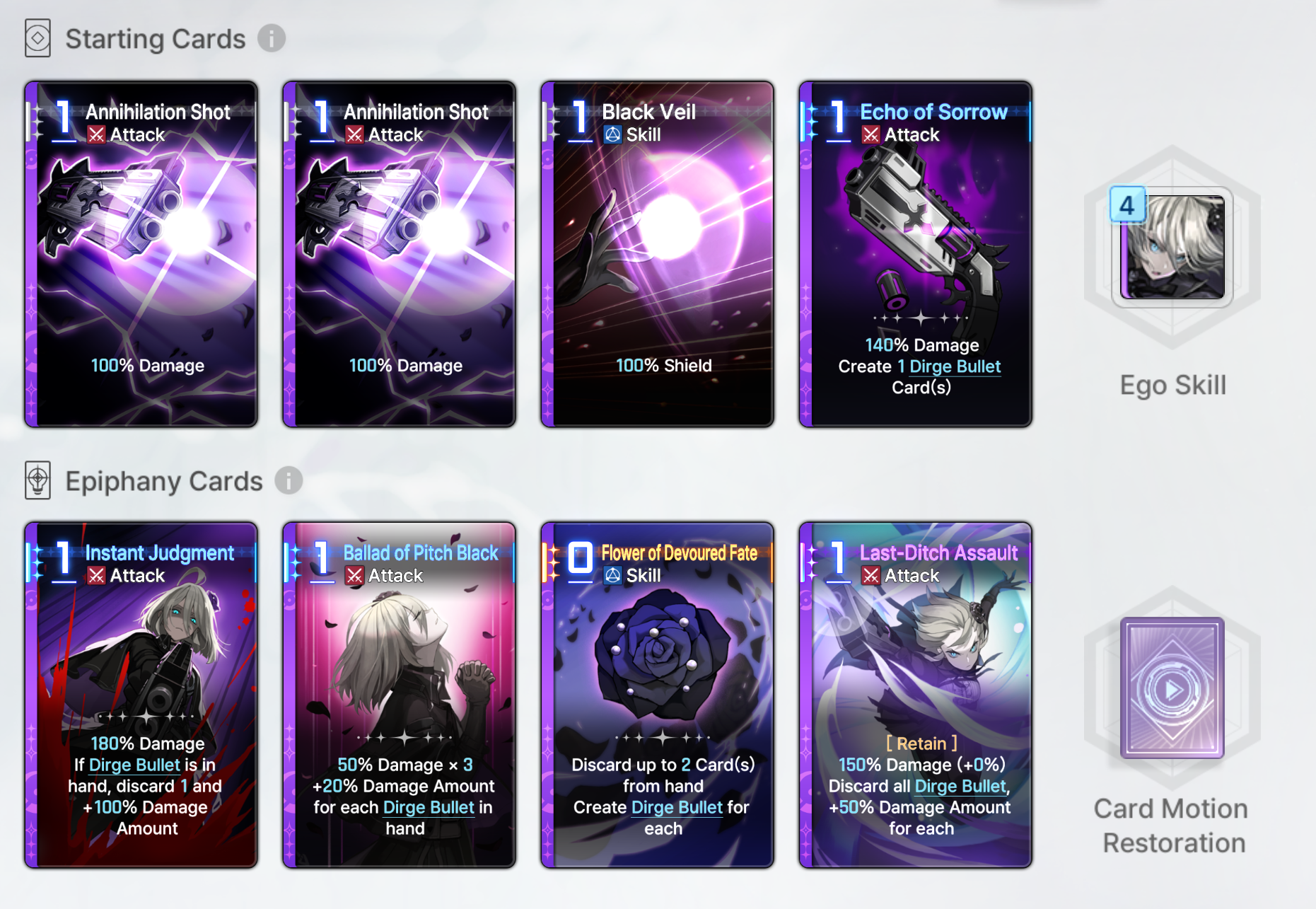Image resolution: width=1316 pixels, height=909 pixels.
Task: Click the Epiphany Cards info icon
Action: pyautogui.click(x=289, y=480)
